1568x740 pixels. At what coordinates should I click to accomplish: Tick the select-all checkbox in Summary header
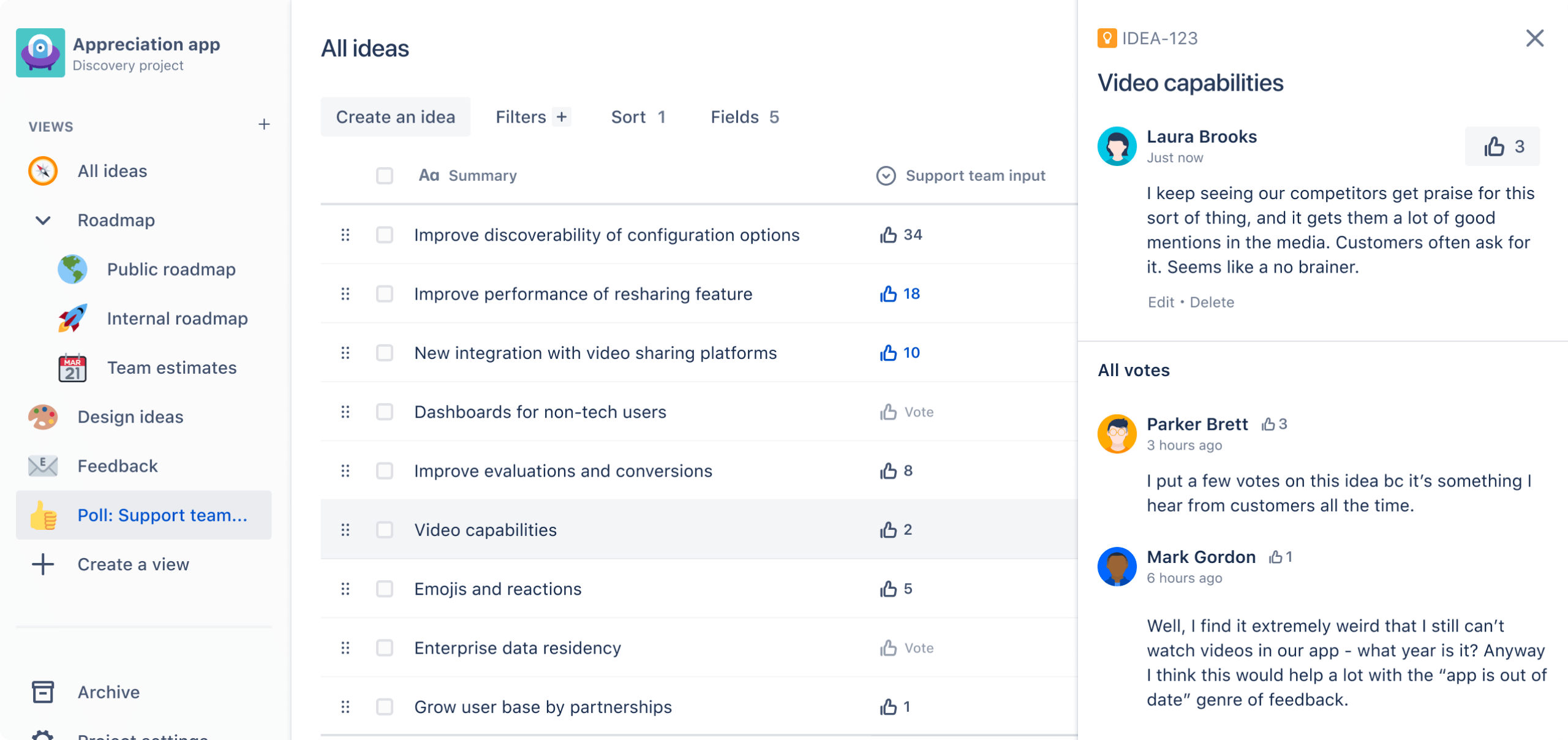385,176
